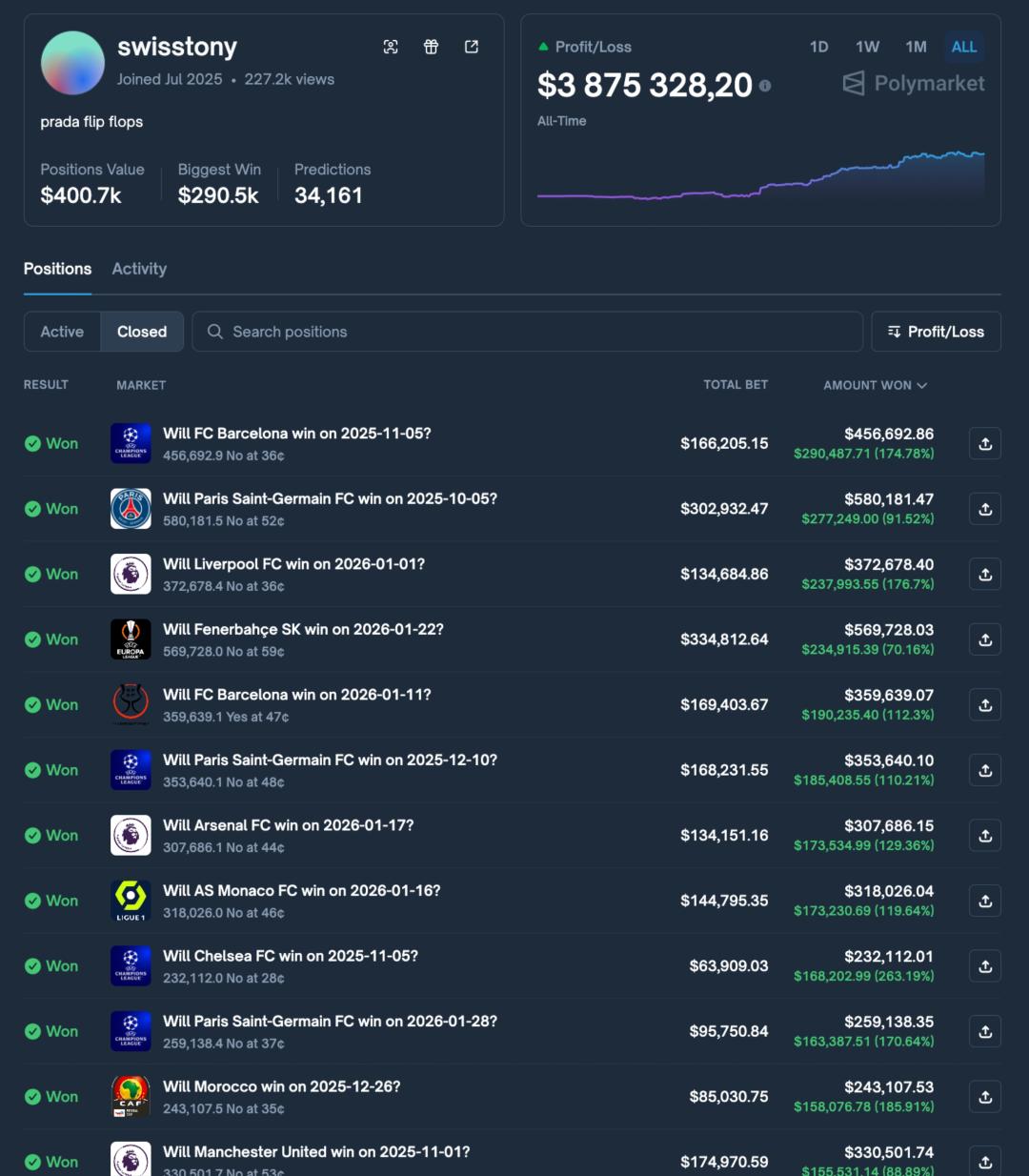Open the QR code profile scanner icon
Image resolution: width=1029 pixels, height=1176 pixels.
click(391, 46)
